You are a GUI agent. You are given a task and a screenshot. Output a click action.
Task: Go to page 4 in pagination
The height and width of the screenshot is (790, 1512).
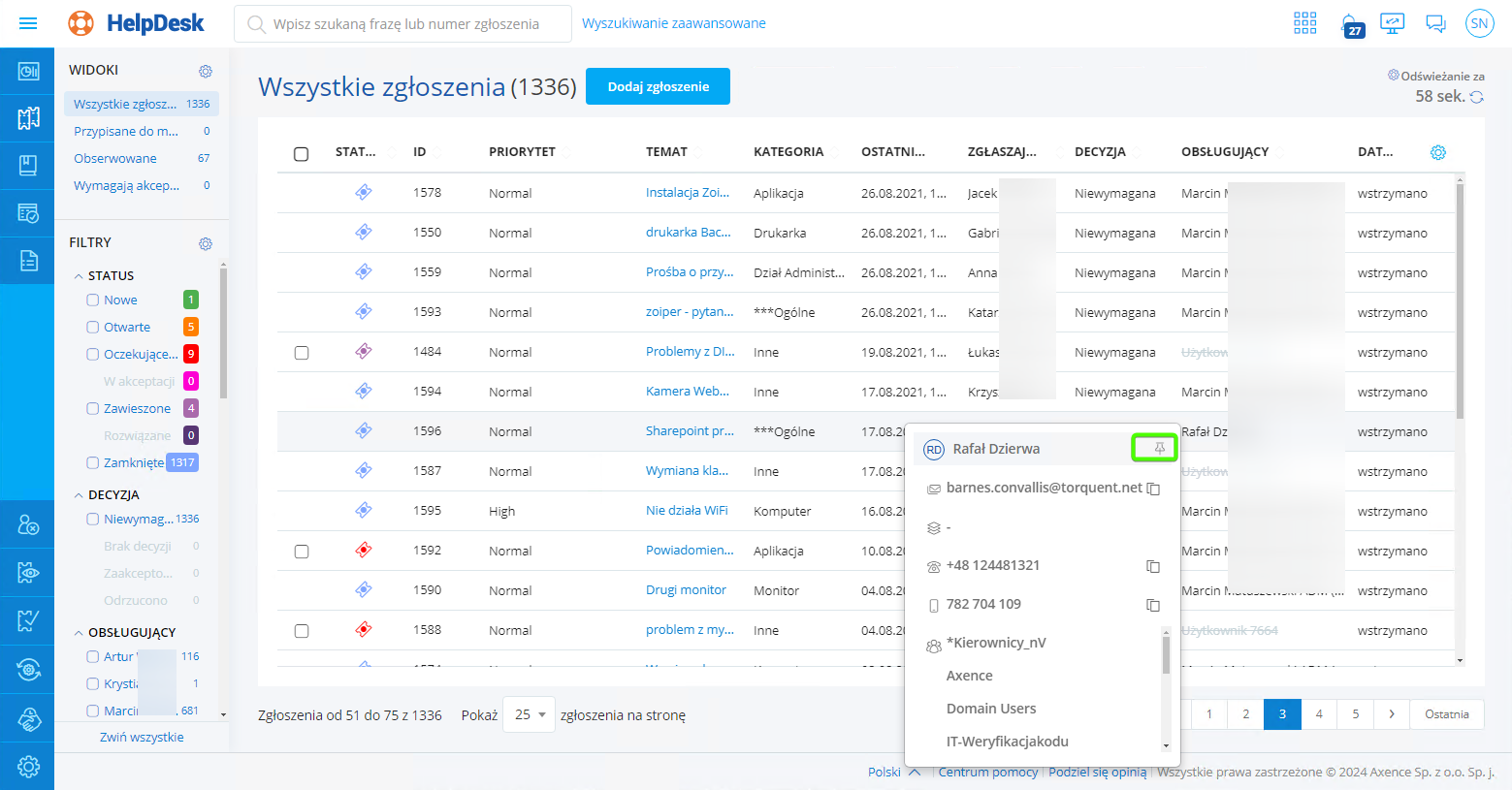point(1319,714)
